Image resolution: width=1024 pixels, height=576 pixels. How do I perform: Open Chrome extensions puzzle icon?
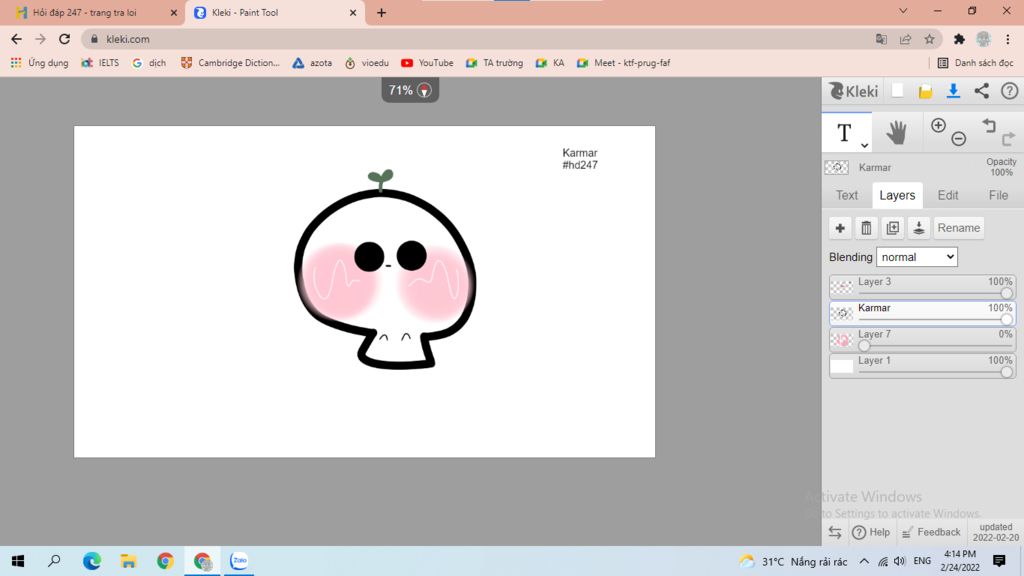tap(959, 39)
